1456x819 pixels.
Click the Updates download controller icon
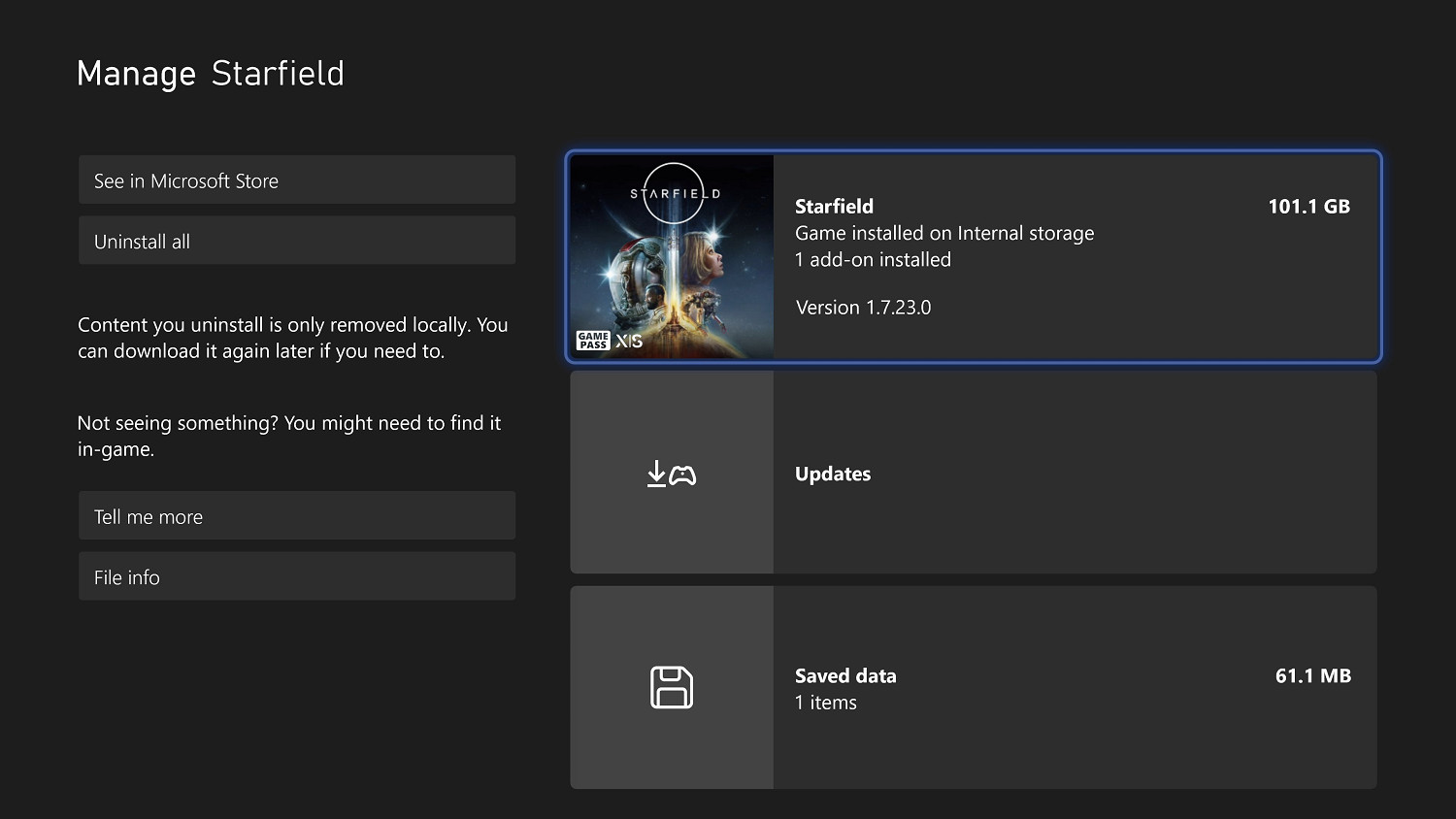[672, 474]
